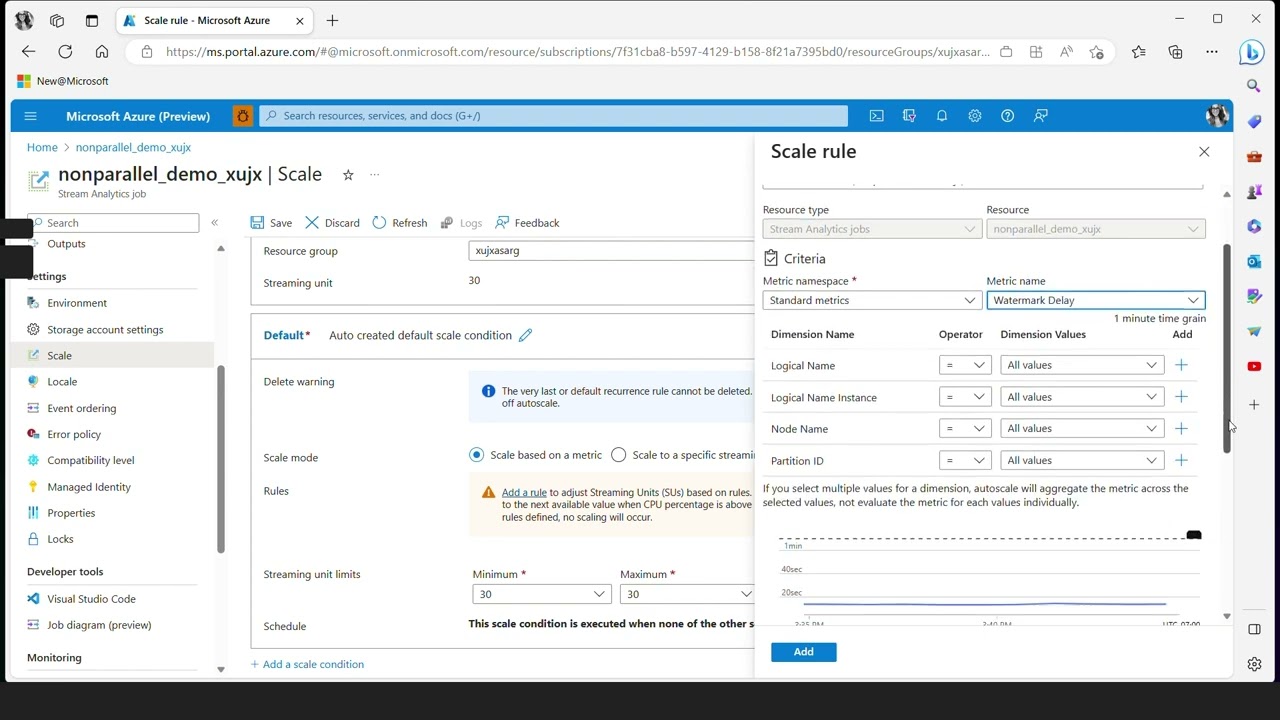Screen dimensions: 1280x720
Task: Go to Home breadcrumb link
Action: tap(42, 147)
